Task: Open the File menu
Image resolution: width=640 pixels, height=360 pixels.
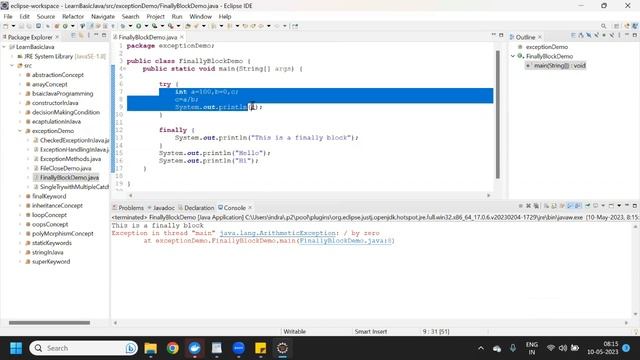Action: (8, 16)
